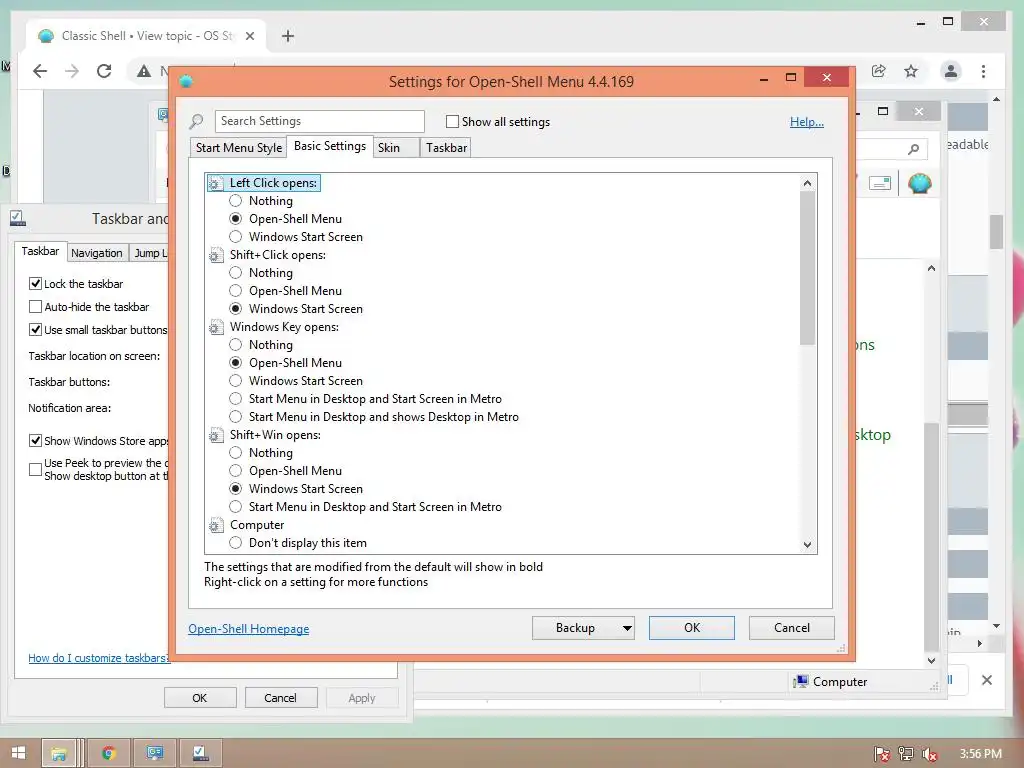Viewport: 1024px width, 768px height.
Task: Click OK in Open-Shell settings
Action: coord(692,628)
